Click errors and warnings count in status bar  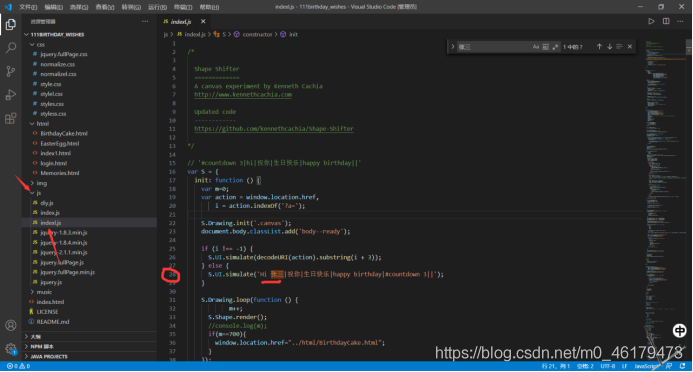pyautogui.click(x=19, y=366)
